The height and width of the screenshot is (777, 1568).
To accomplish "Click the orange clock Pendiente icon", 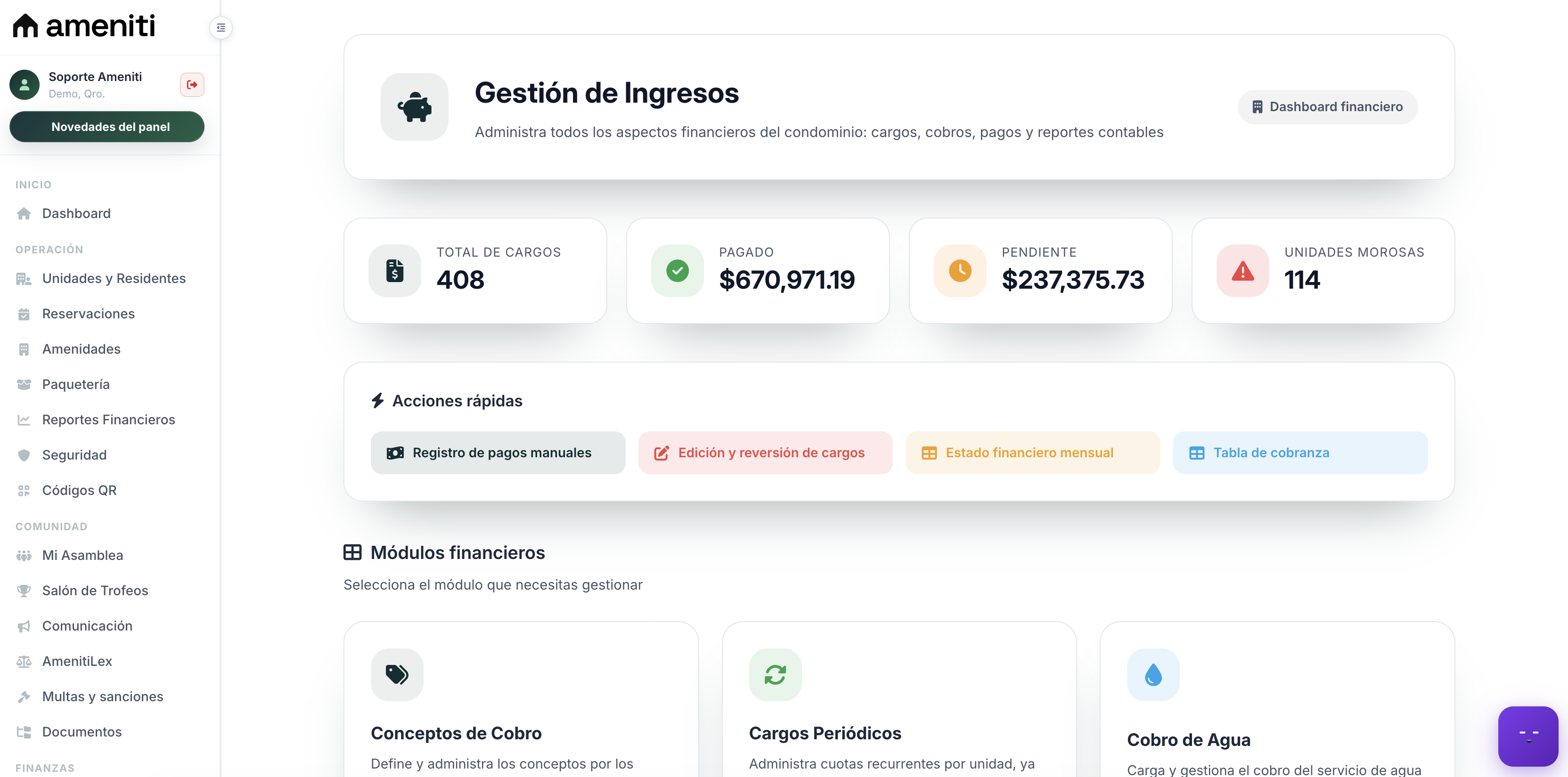I will coord(961,271).
